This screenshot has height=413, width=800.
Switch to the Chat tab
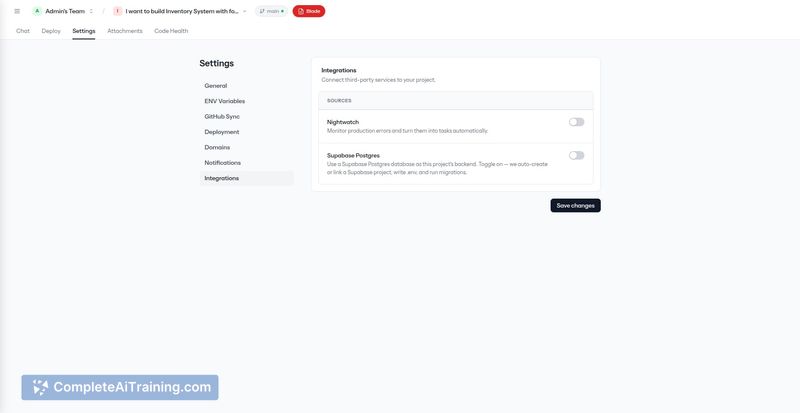click(23, 31)
